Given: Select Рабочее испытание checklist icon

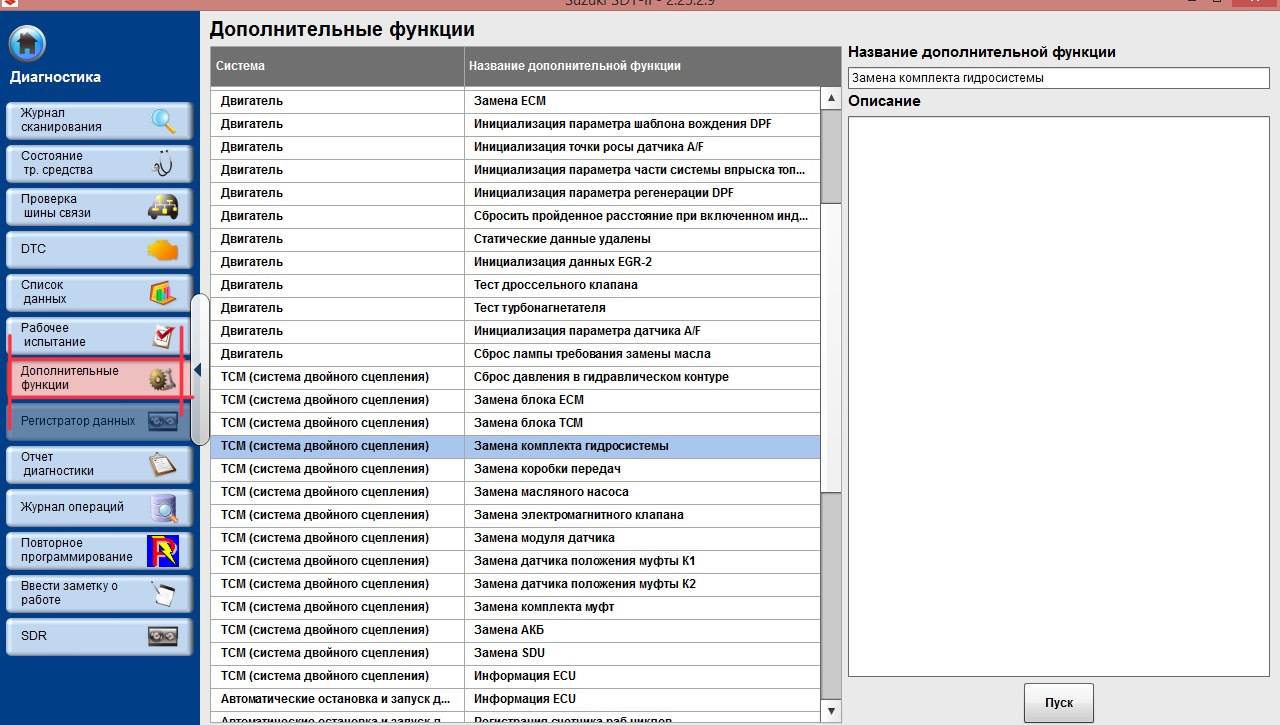Looking at the screenshot, I should 163,336.
